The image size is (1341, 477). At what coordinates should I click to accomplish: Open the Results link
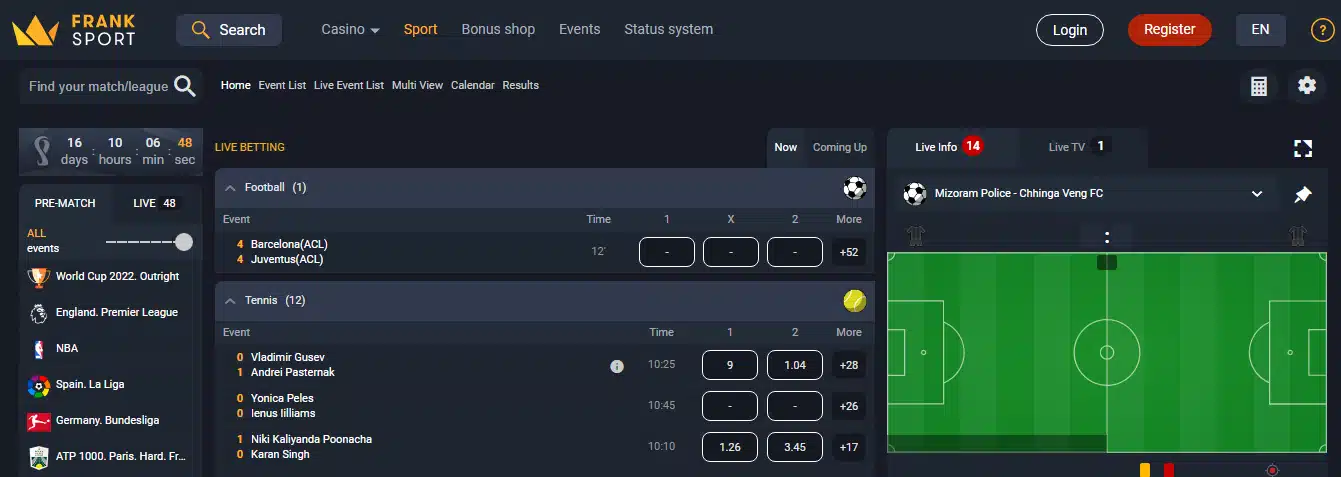(x=520, y=86)
